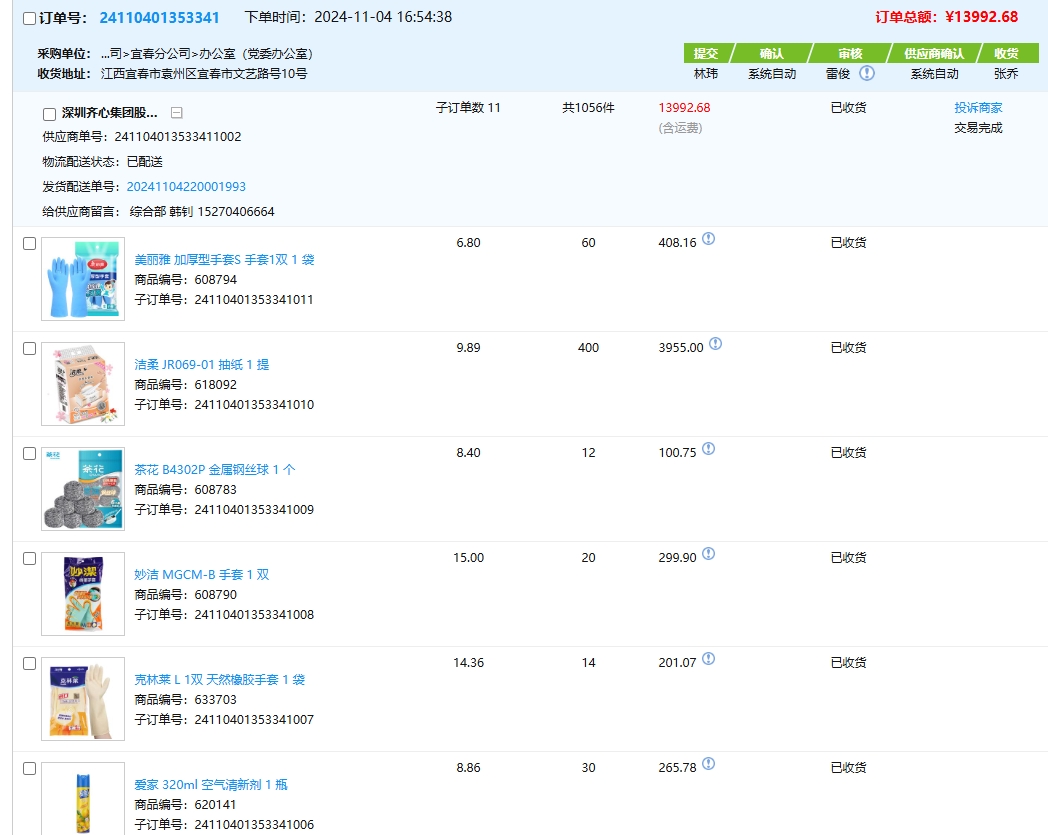Click sub-order number 24110401353341008
The width and height of the screenshot is (1048, 835).
pyautogui.click(x=254, y=614)
